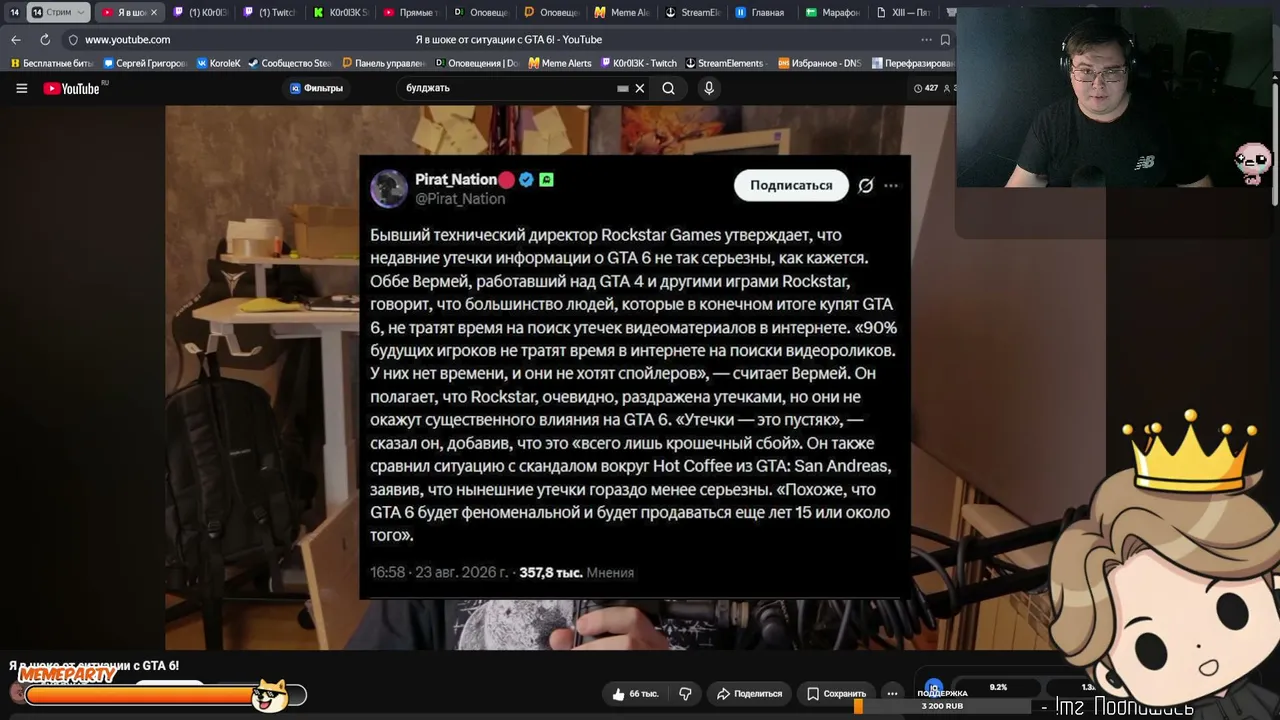Switch to the (1) Twitch tab
Image resolution: width=1280 pixels, height=720 pixels.
pos(270,13)
